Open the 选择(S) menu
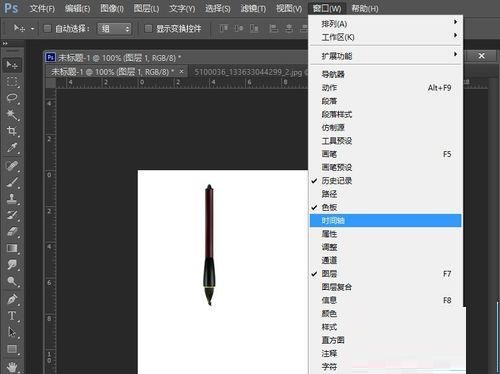Image resolution: width=500 pixels, height=374 pixels. click(x=218, y=8)
